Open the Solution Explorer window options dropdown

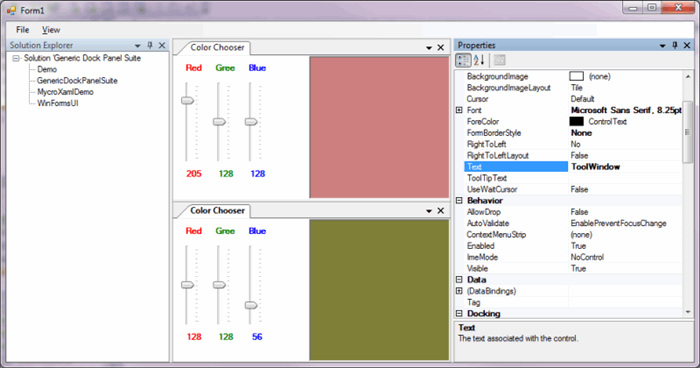(138, 46)
